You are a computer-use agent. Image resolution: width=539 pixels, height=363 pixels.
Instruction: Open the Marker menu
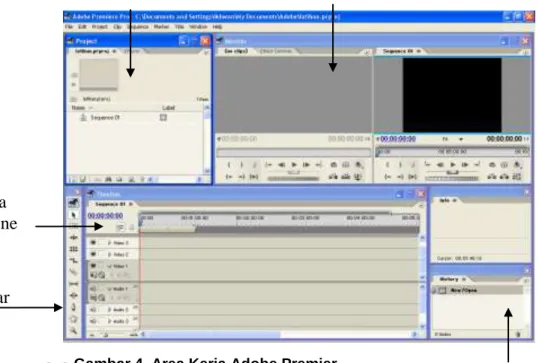tap(161, 27)
